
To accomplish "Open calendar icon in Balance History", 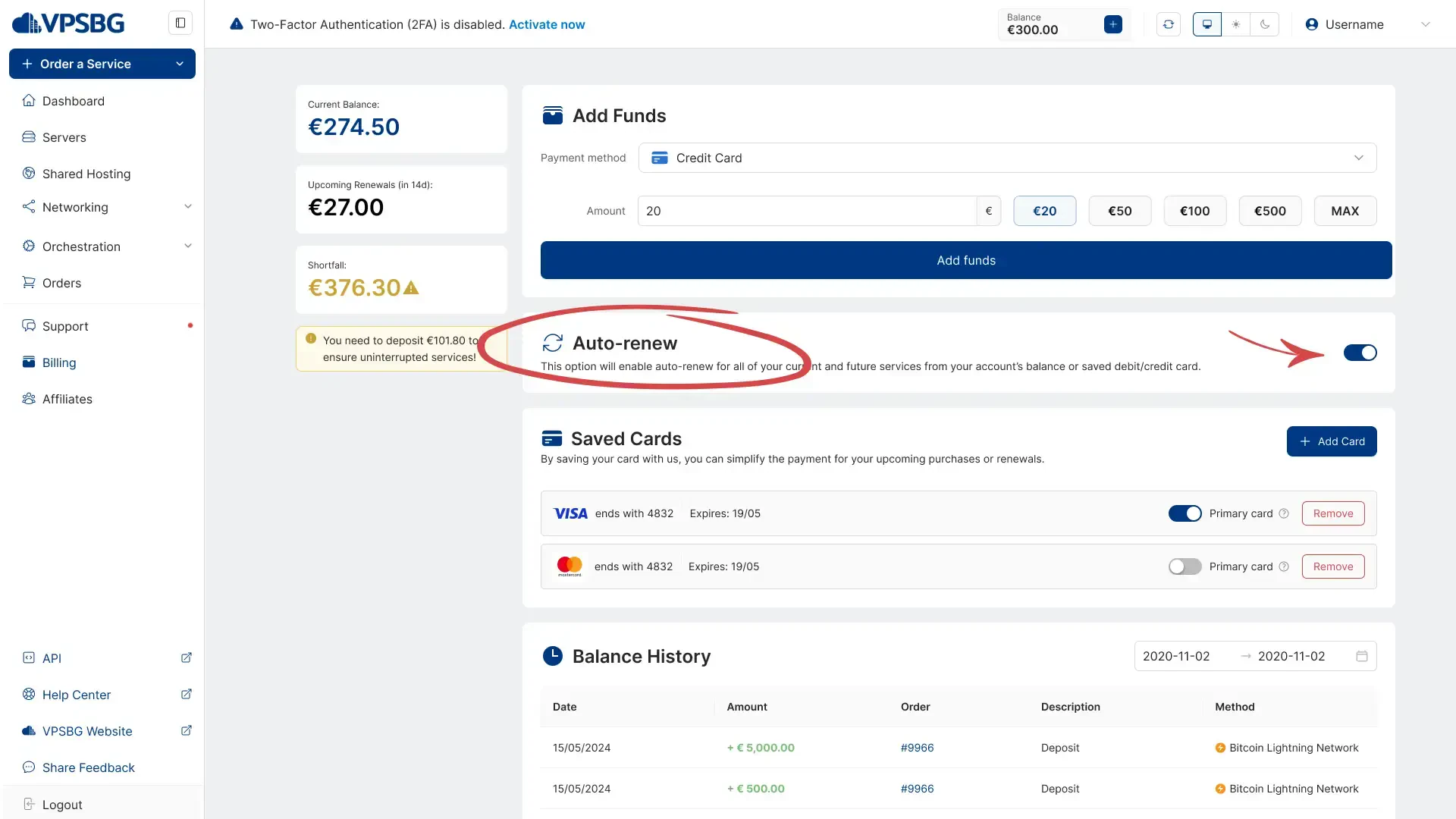I will tap(1361, 656).
